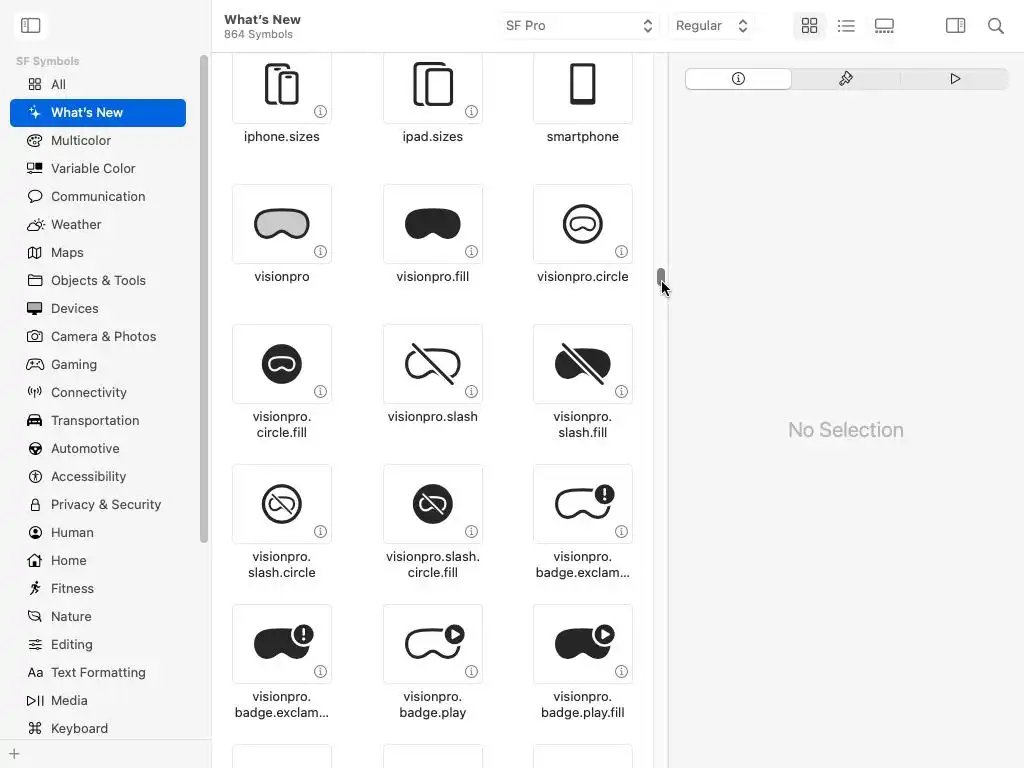Select the visionpro.slash.fill symbol
This screenshot has width=1024, height=768.
click(x=583, y=364)
